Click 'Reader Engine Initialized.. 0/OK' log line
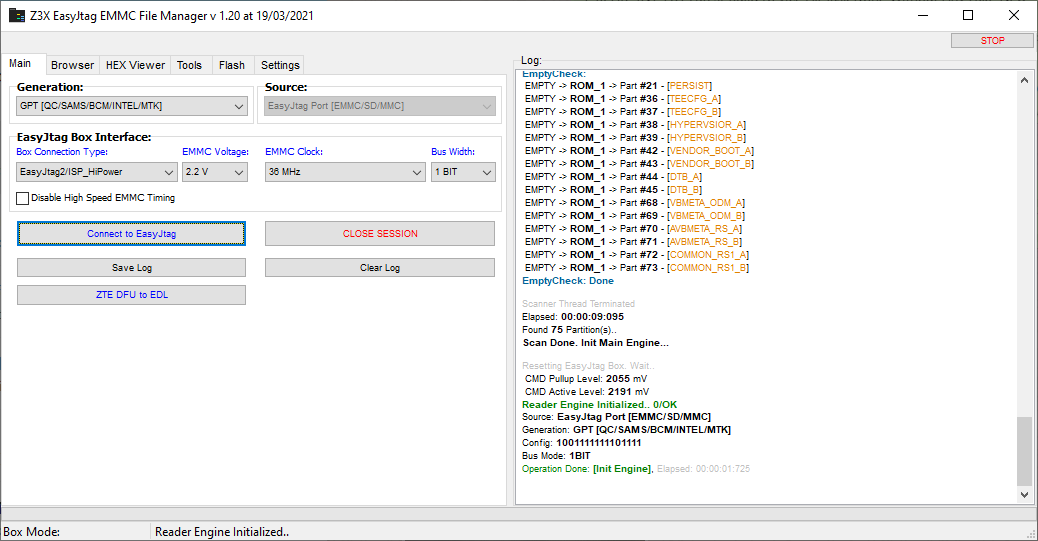1038x541 pixels. tap(599, 405)
